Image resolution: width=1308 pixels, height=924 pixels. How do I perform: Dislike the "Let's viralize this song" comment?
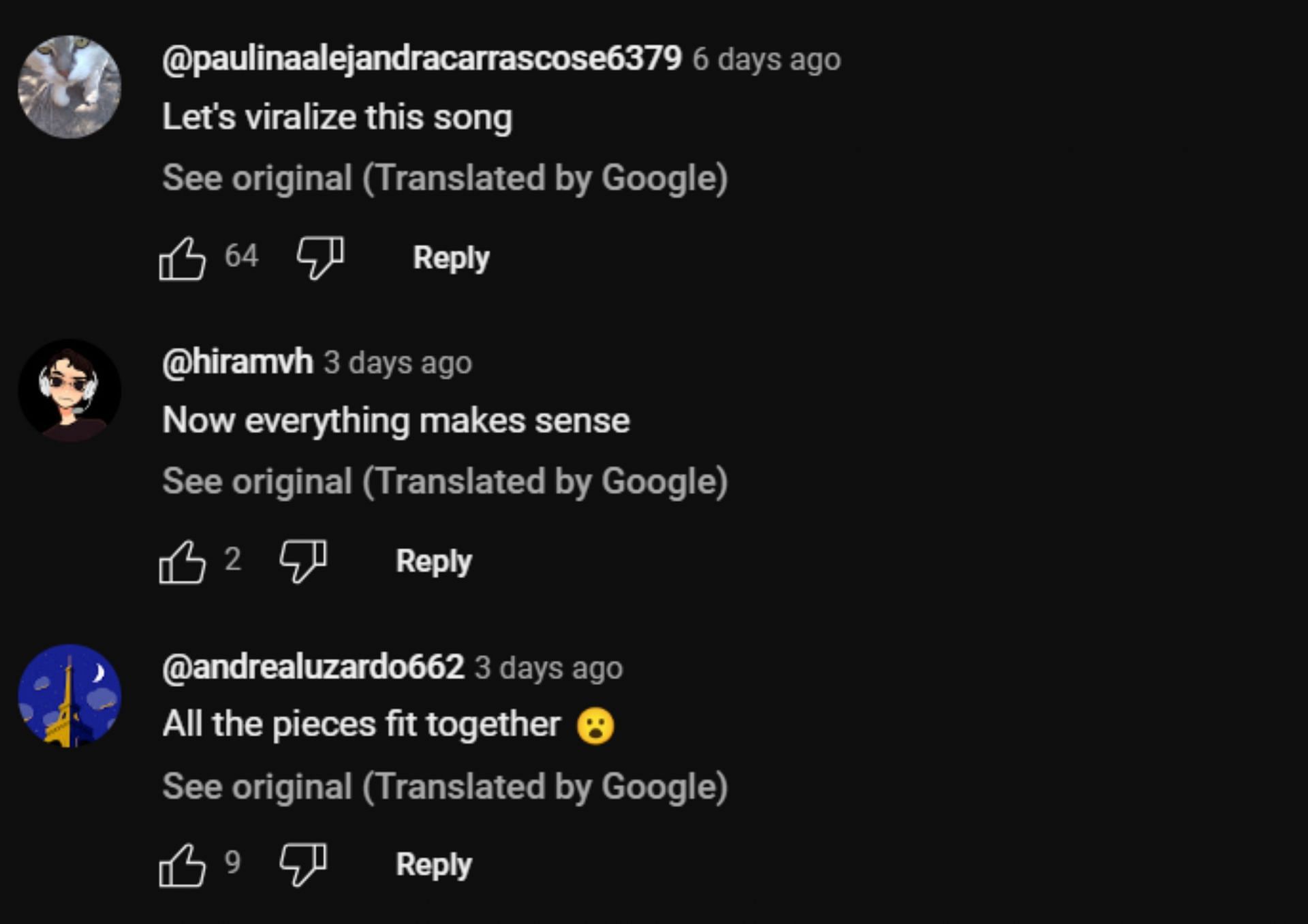click(320, 258)
